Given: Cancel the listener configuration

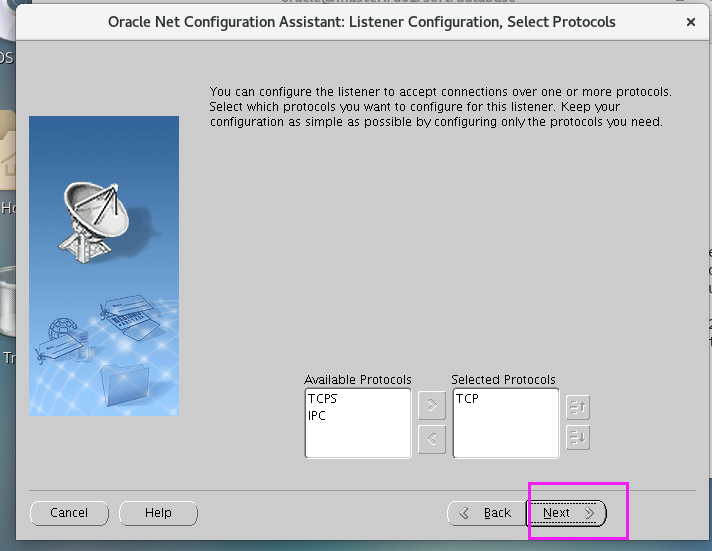Looking at the screenshot, I should point(69,513).
